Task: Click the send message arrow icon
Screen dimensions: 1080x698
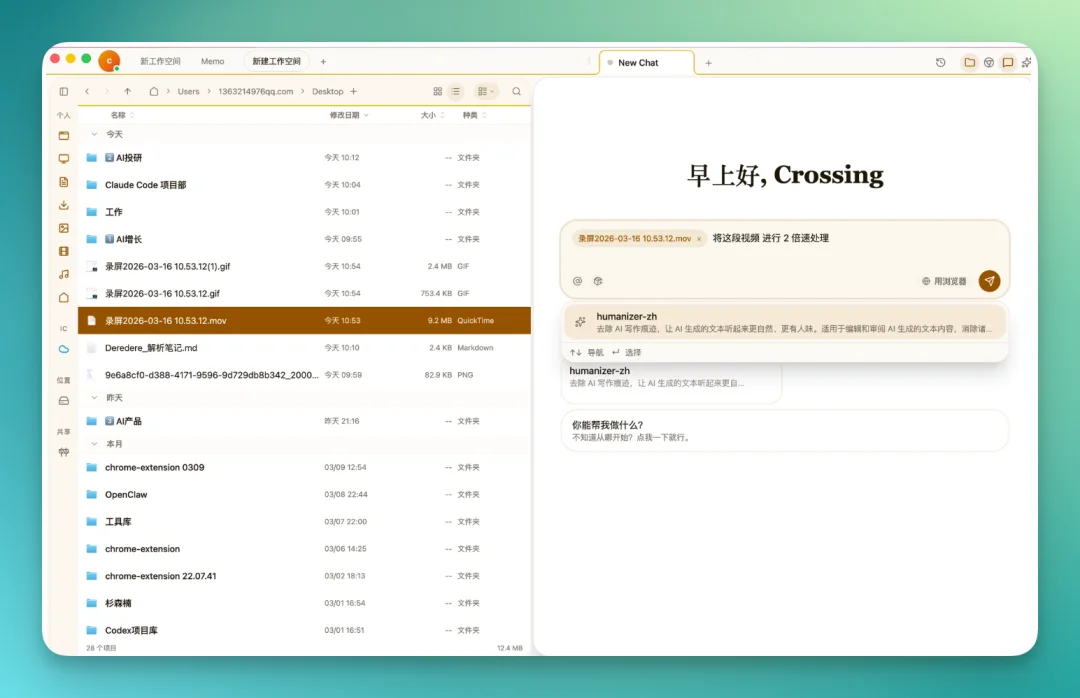Action: 989,281
